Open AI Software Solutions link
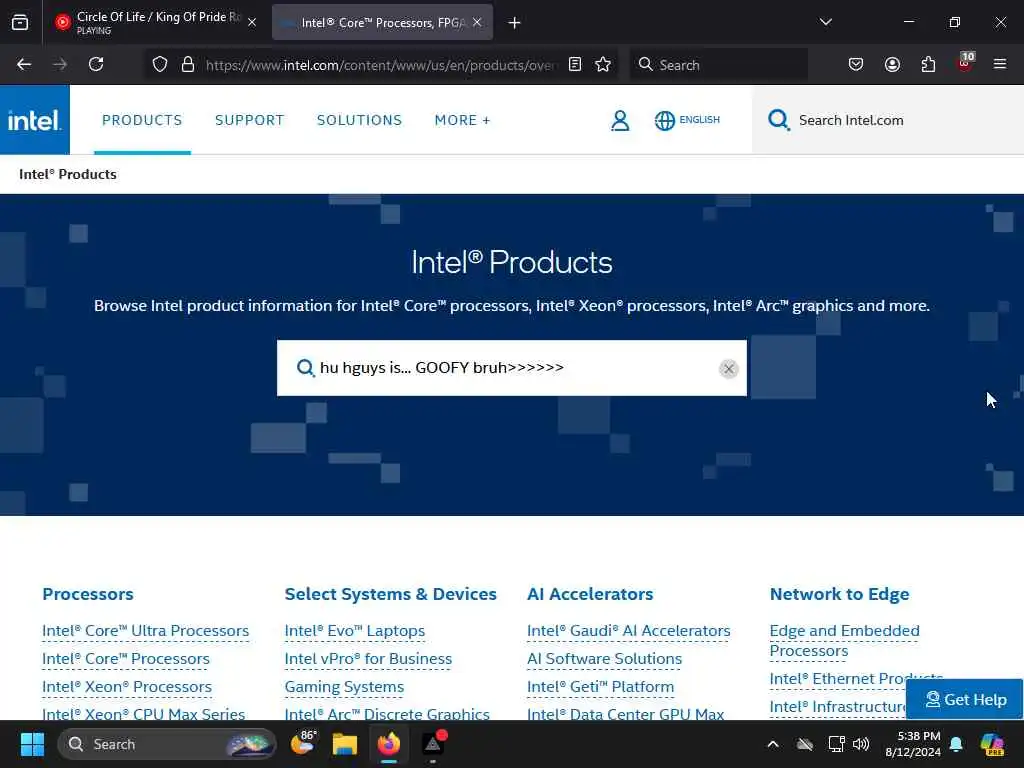The height and width of the screenshot is (768, 1024). click(x=605, y=659)
